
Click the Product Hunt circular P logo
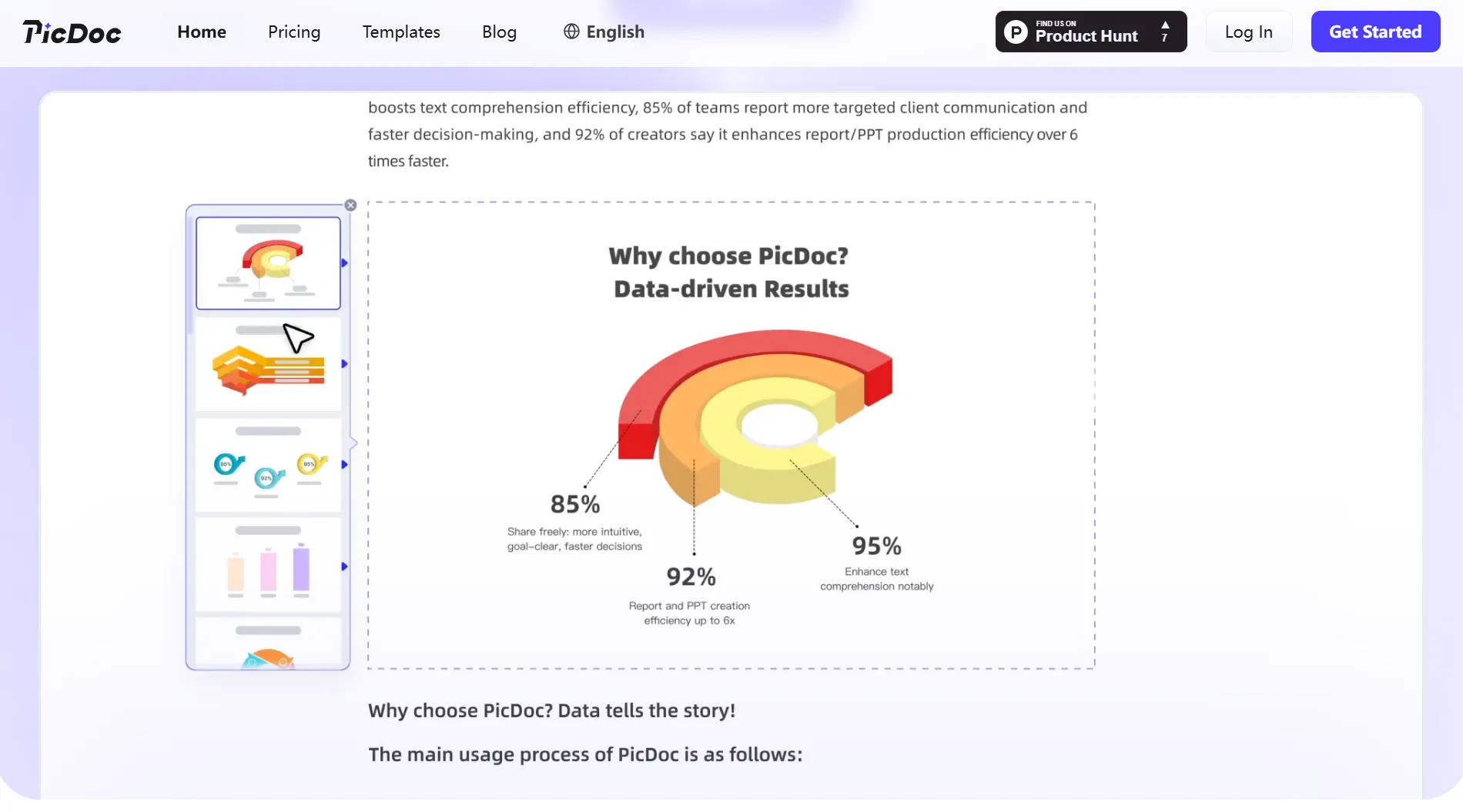coord(1016,32)
